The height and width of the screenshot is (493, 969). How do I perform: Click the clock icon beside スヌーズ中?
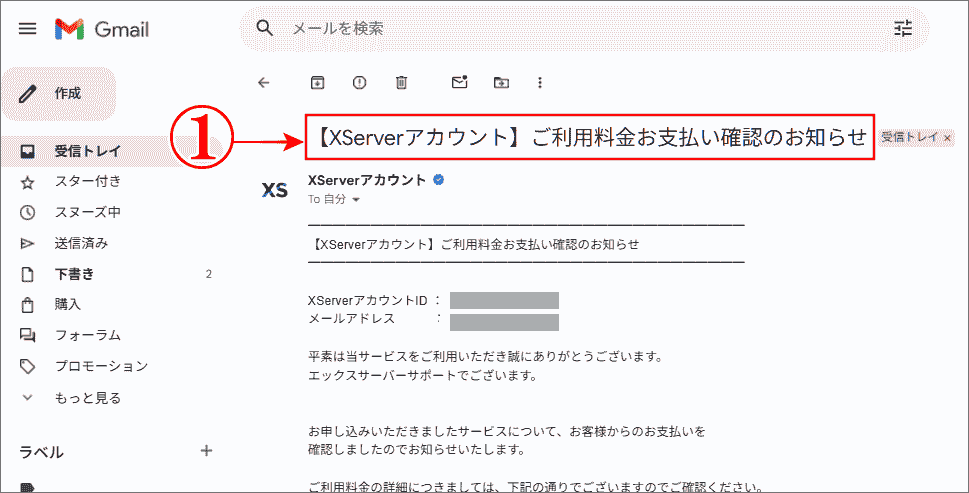pos(27,213)
